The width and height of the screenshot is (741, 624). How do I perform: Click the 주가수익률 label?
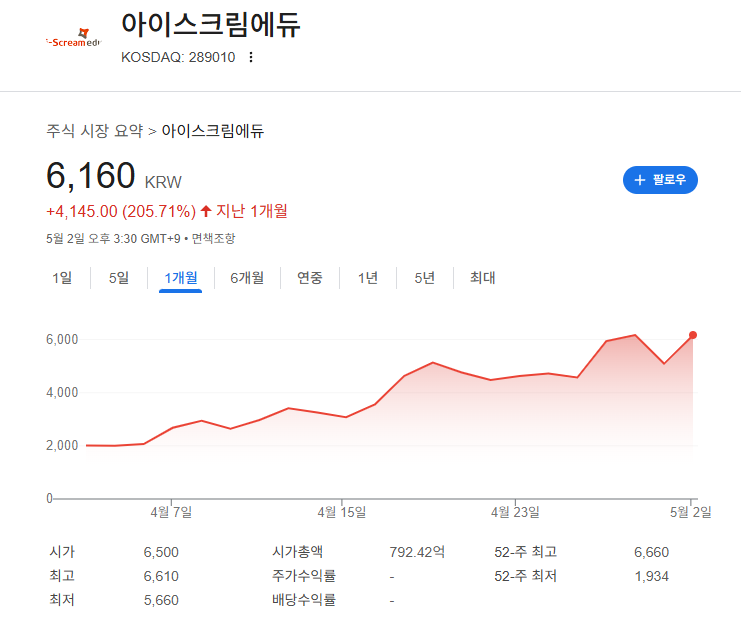[x=303, y=576]
